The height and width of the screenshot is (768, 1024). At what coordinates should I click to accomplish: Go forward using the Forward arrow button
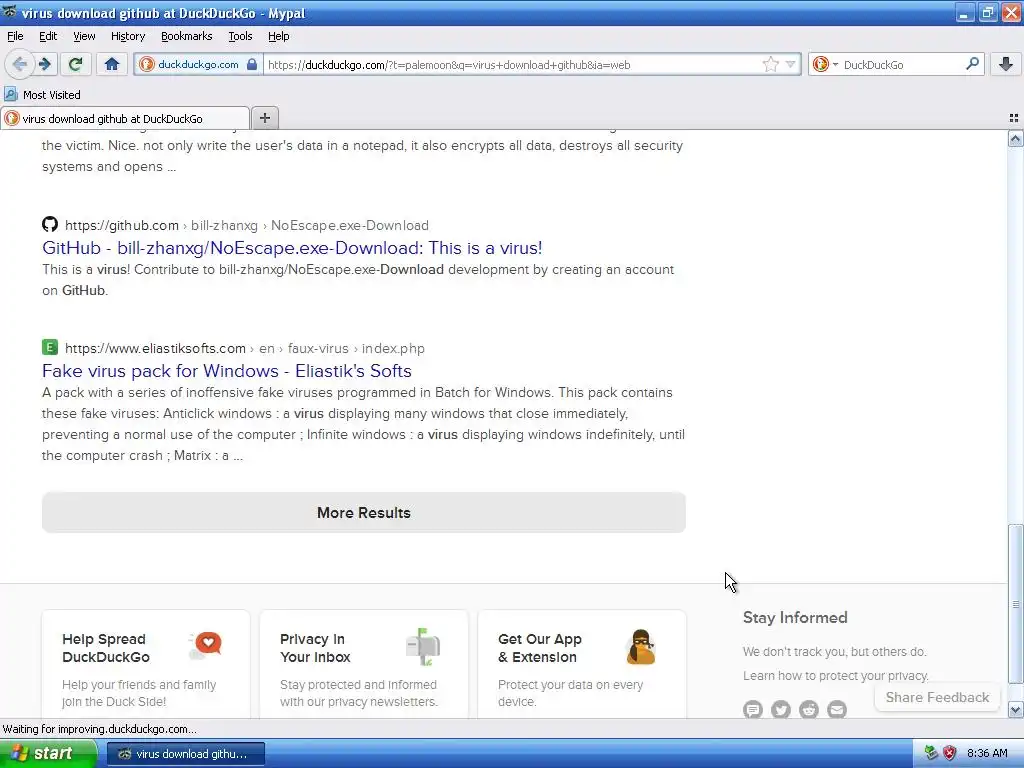(44, 64)
